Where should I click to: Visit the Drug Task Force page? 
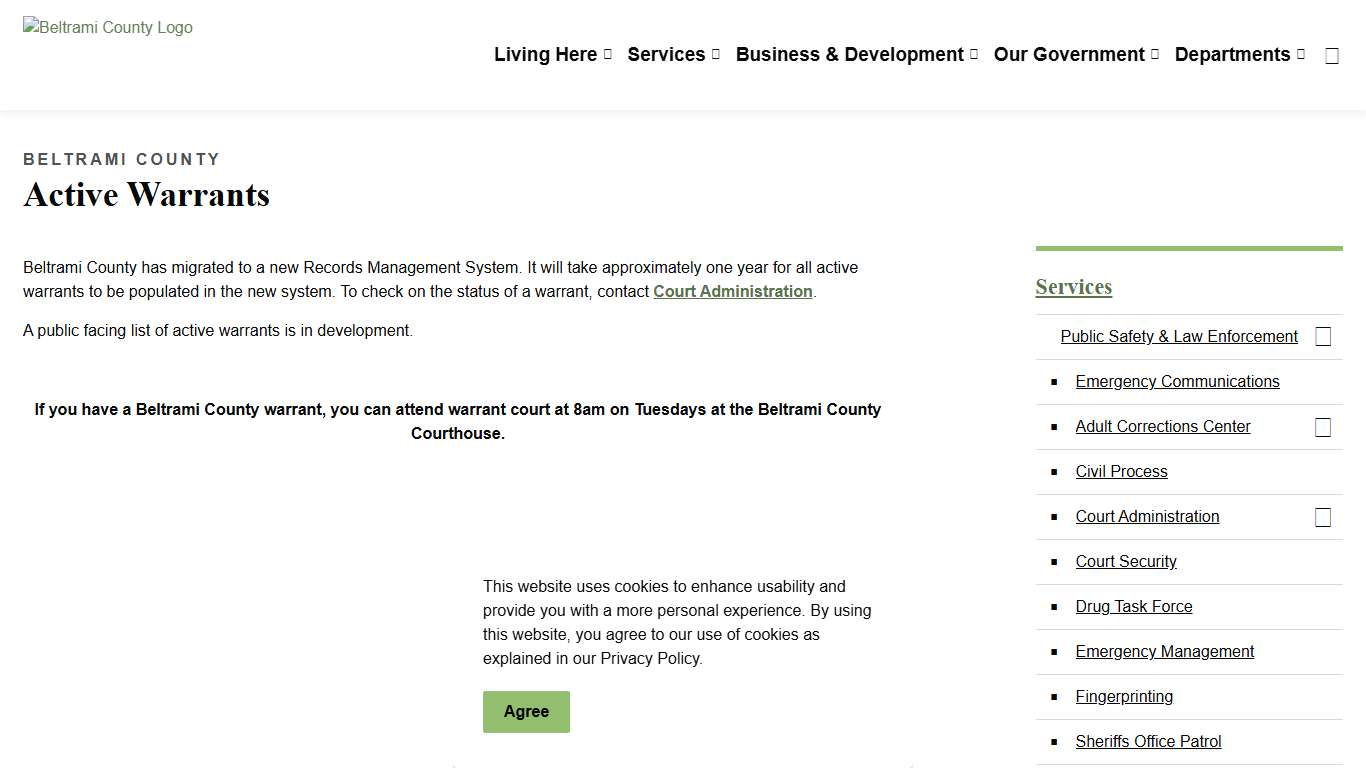[x=1133, y=607]
